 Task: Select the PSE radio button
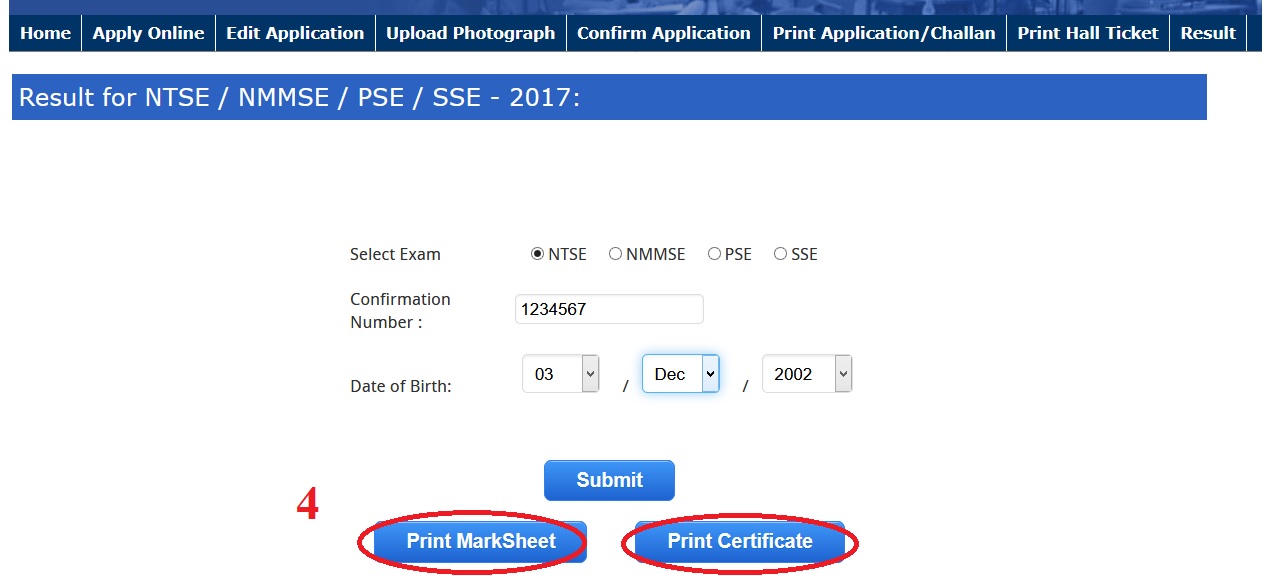pyautogui.click(x=714, y=254)
